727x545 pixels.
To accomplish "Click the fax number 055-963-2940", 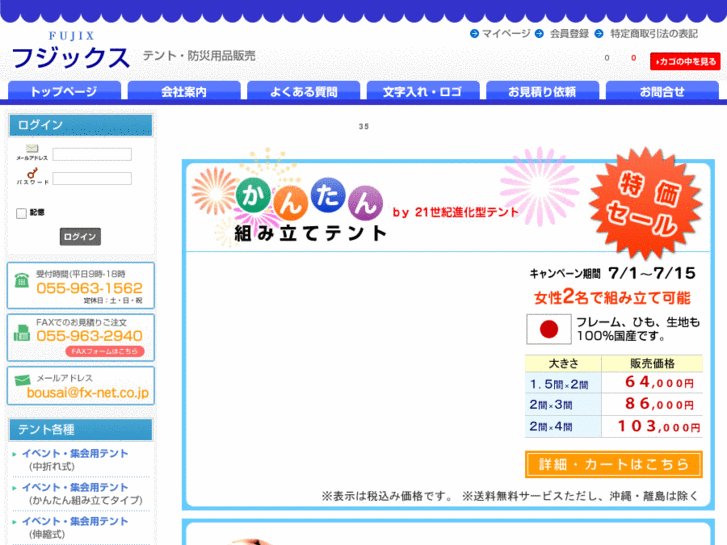I will [89, 336].
